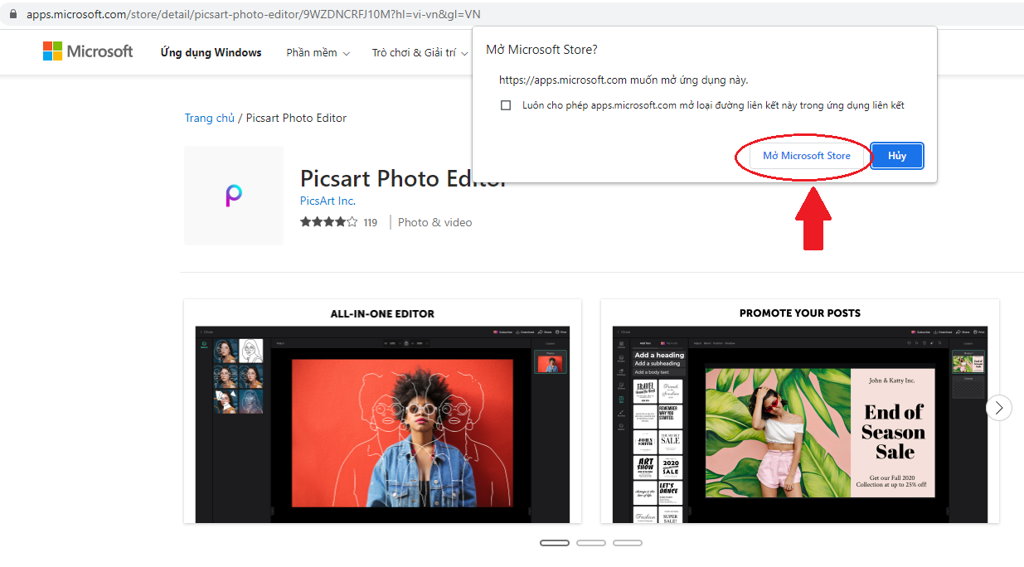Viewport: 1024px width, 567px height.
Task: Select the third carousel page indicator
Action: [628, 543]
